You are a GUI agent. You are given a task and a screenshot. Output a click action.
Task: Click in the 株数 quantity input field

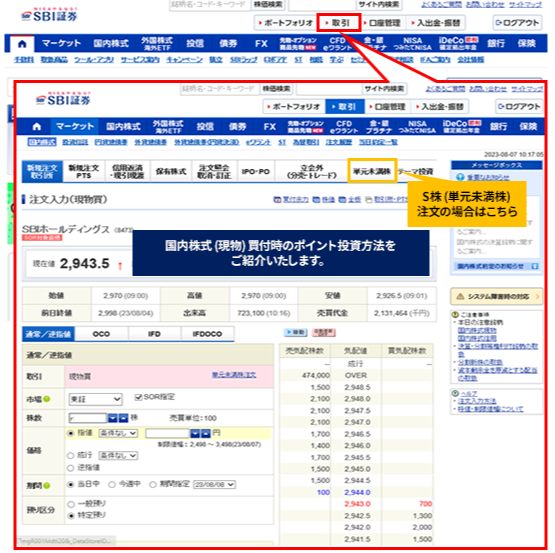(x=87, y=418)
